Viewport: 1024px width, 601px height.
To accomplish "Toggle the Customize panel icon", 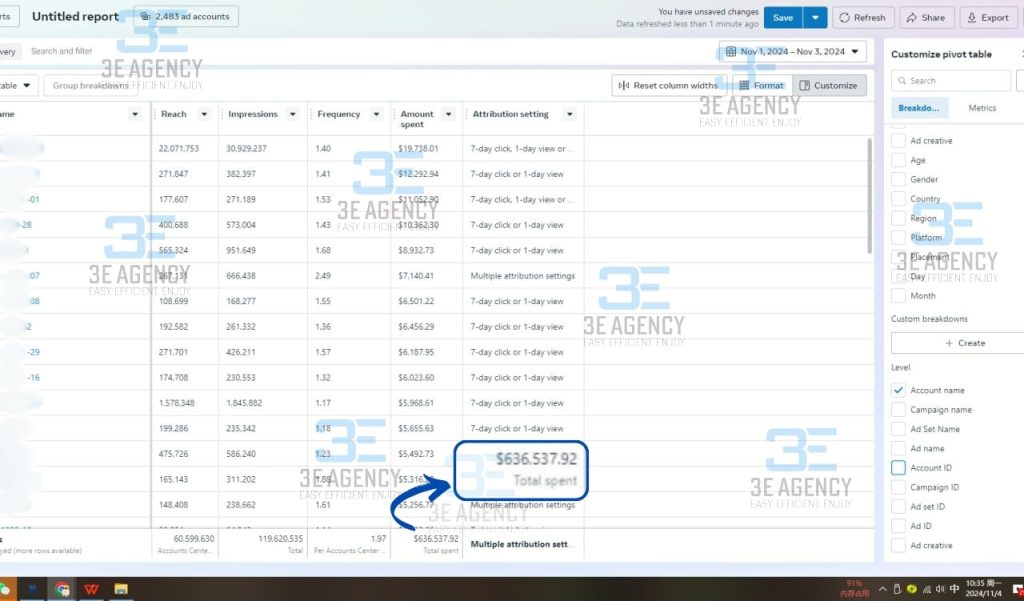I will (804, 86).
